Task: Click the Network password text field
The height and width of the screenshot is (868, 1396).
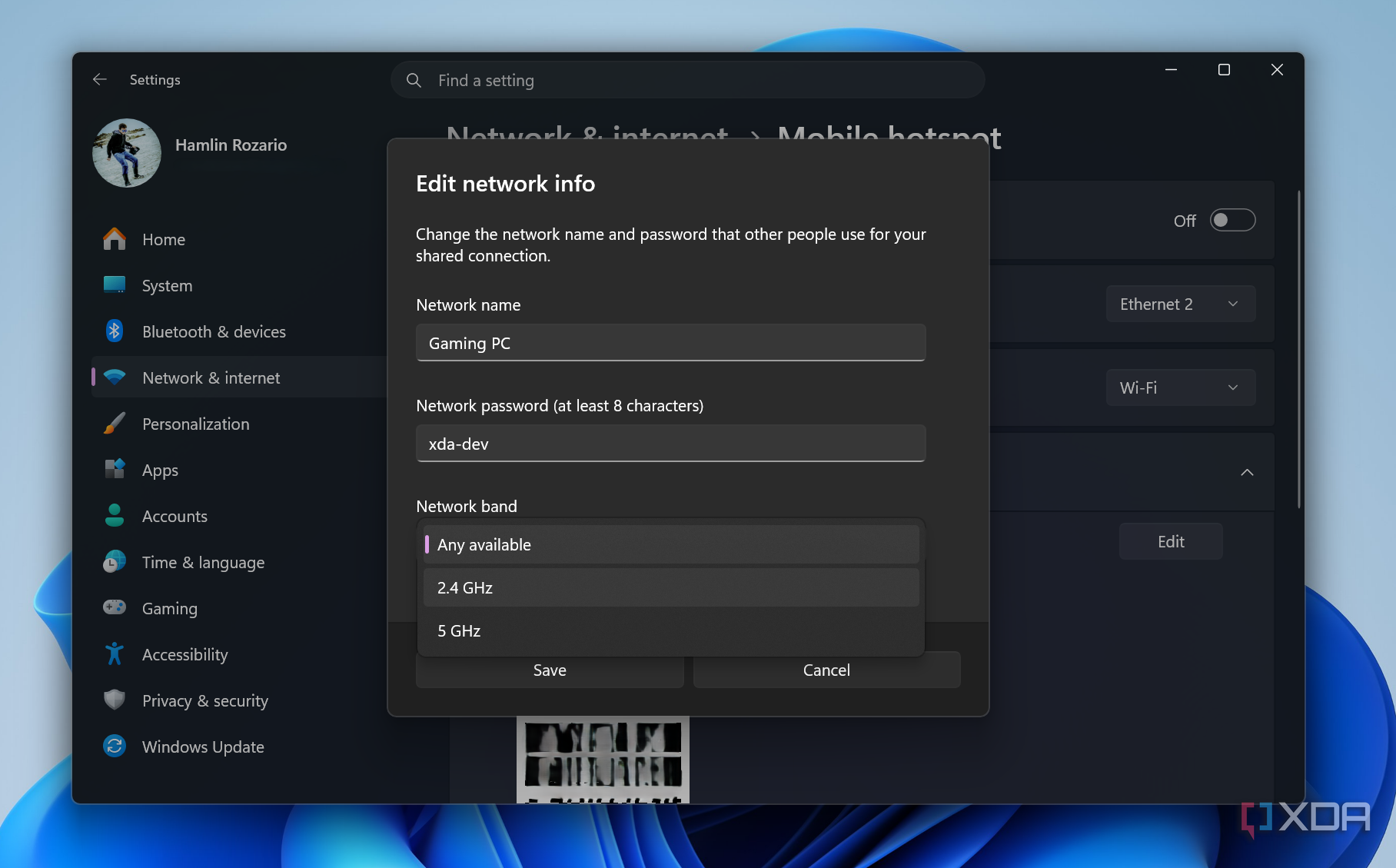Action: point(671,444)
